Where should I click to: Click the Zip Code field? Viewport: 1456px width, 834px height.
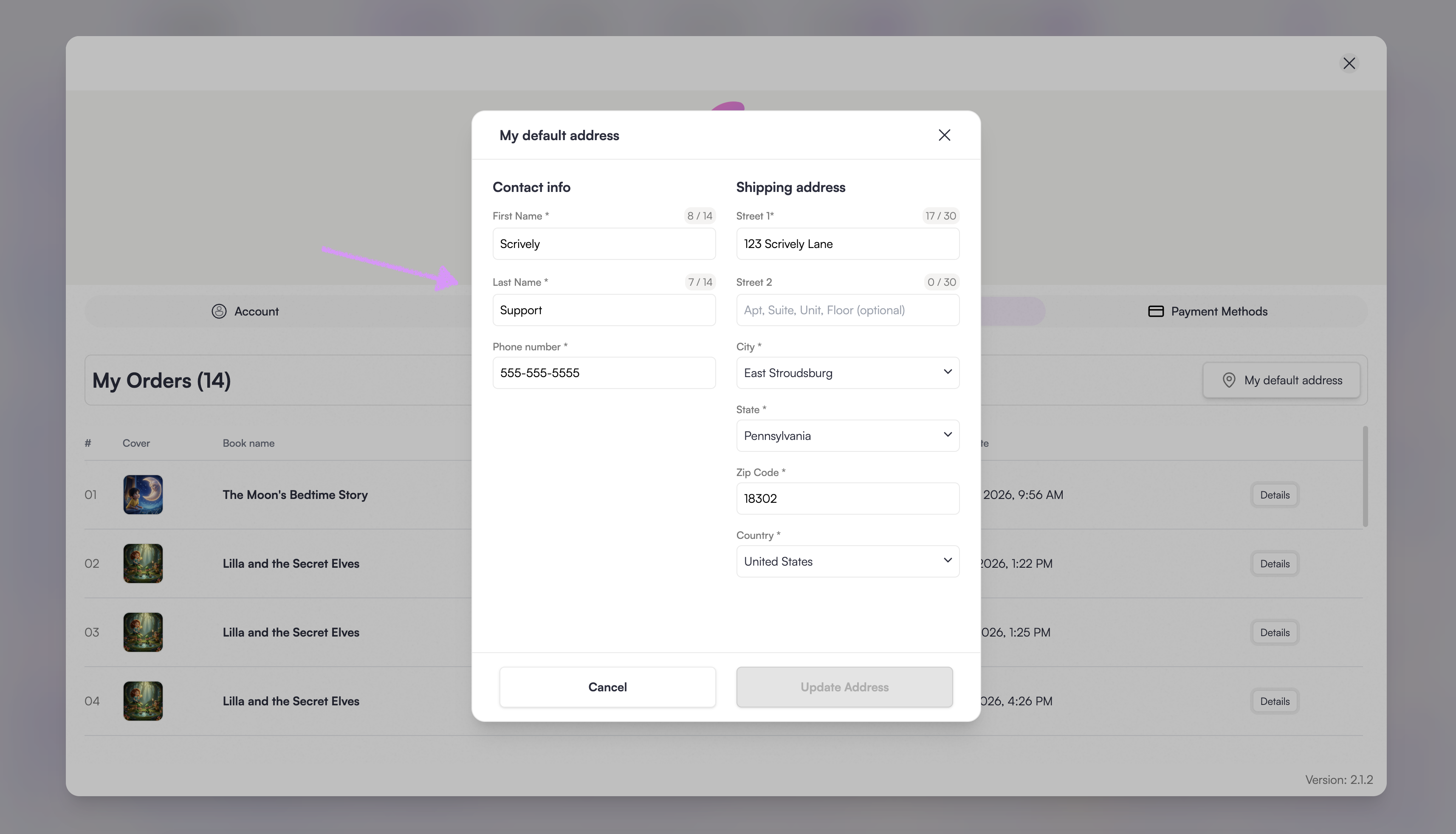point(847,499)
